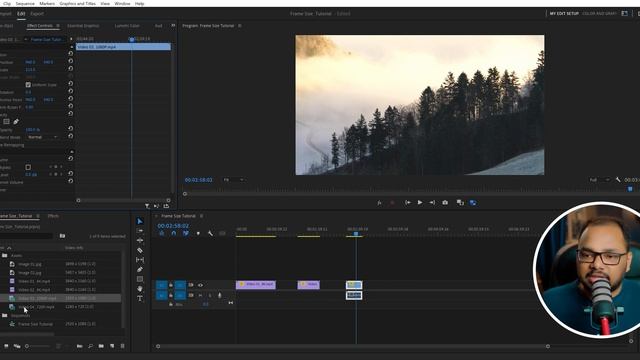The image size is (640, 360).
Task: Switch to Essential Graphics tab
Action: (x=83, y=26)
